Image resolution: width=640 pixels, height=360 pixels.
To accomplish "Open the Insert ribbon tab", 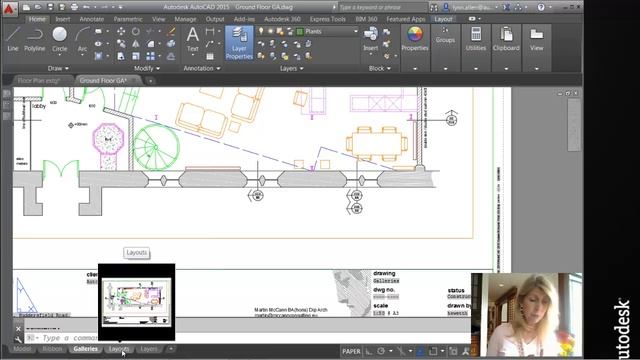I will tap(62, 19).
